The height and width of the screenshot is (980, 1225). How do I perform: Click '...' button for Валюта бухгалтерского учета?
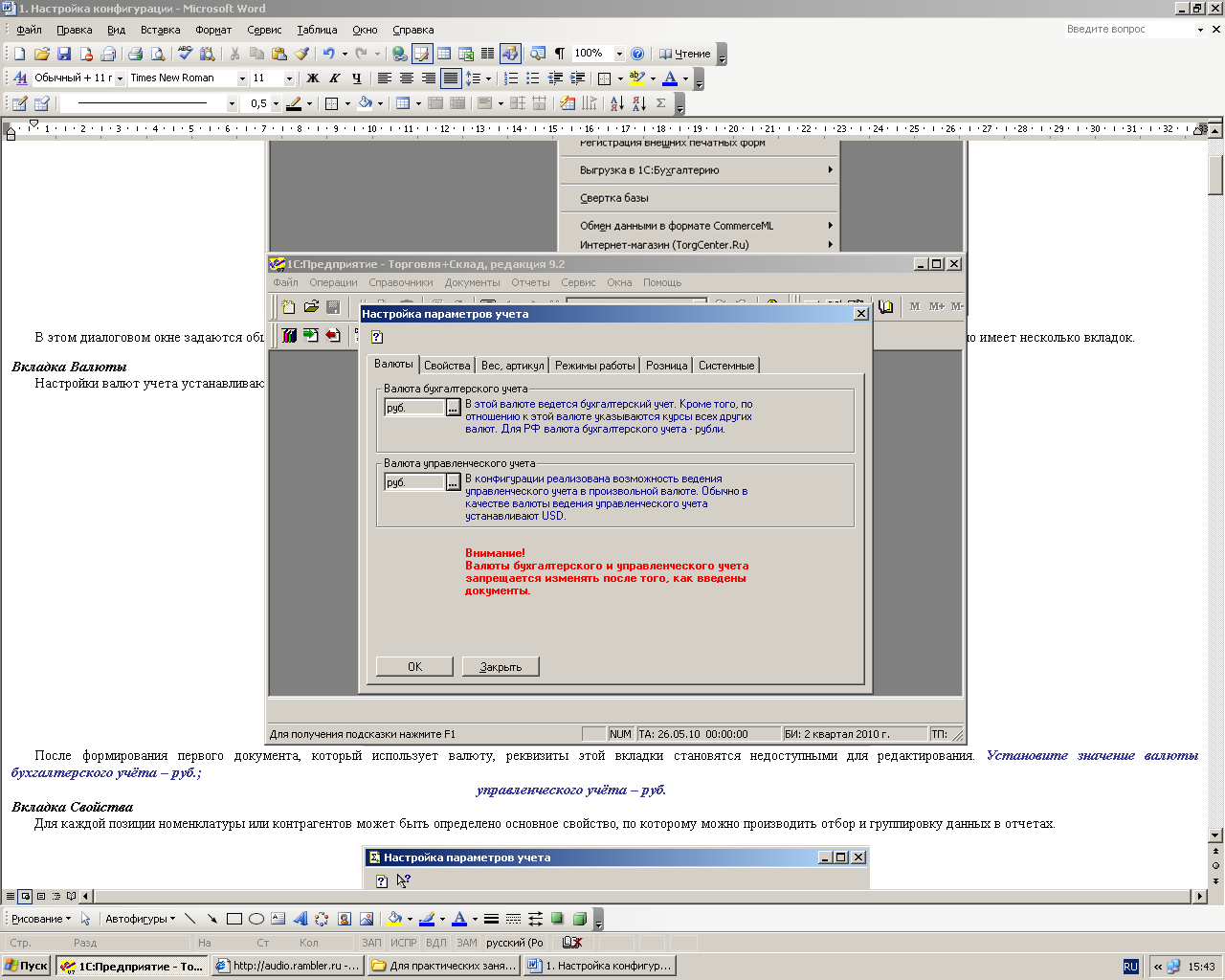click(454, 408)
